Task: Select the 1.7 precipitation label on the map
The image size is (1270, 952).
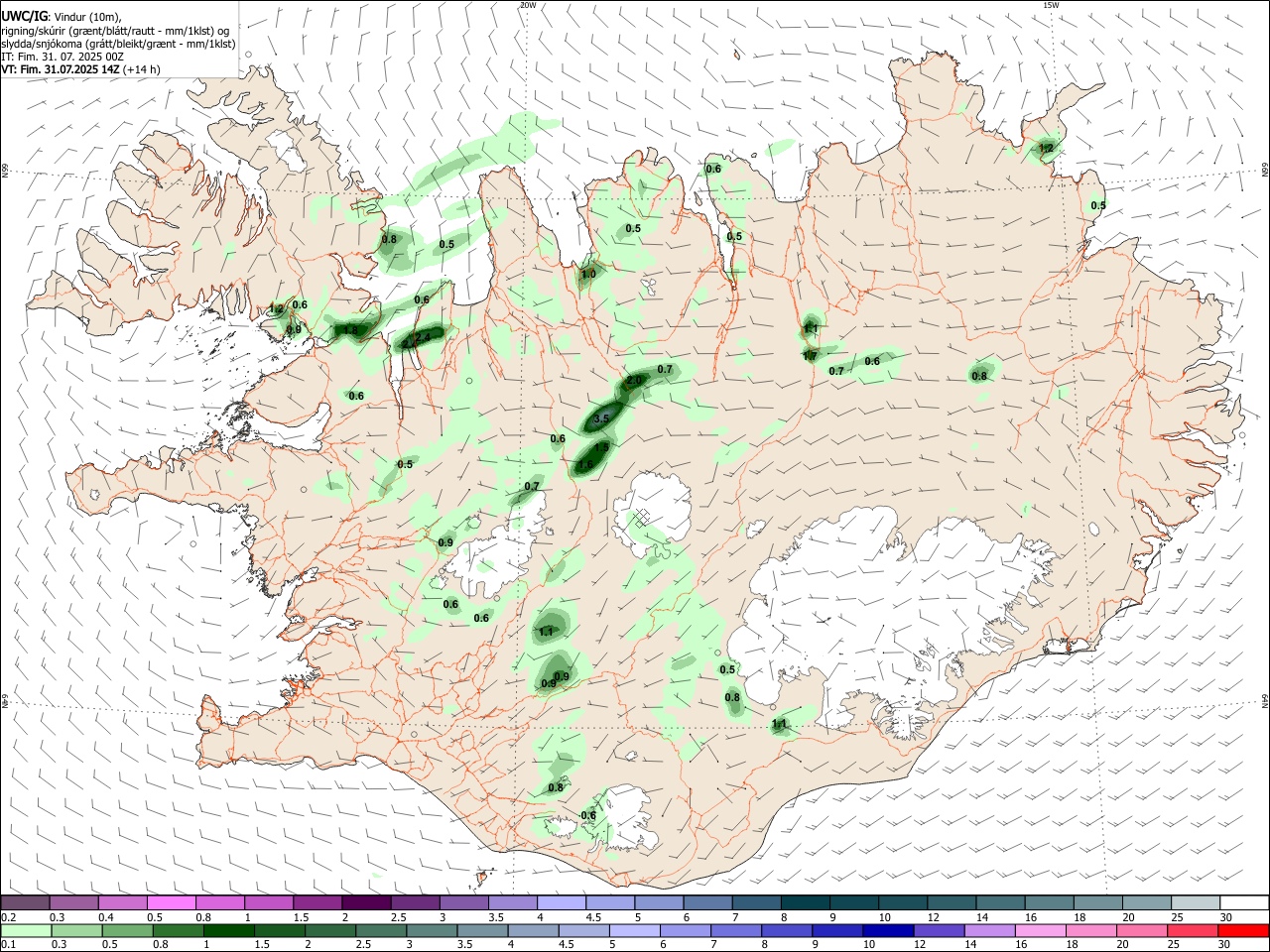Action: coord(810,356)
